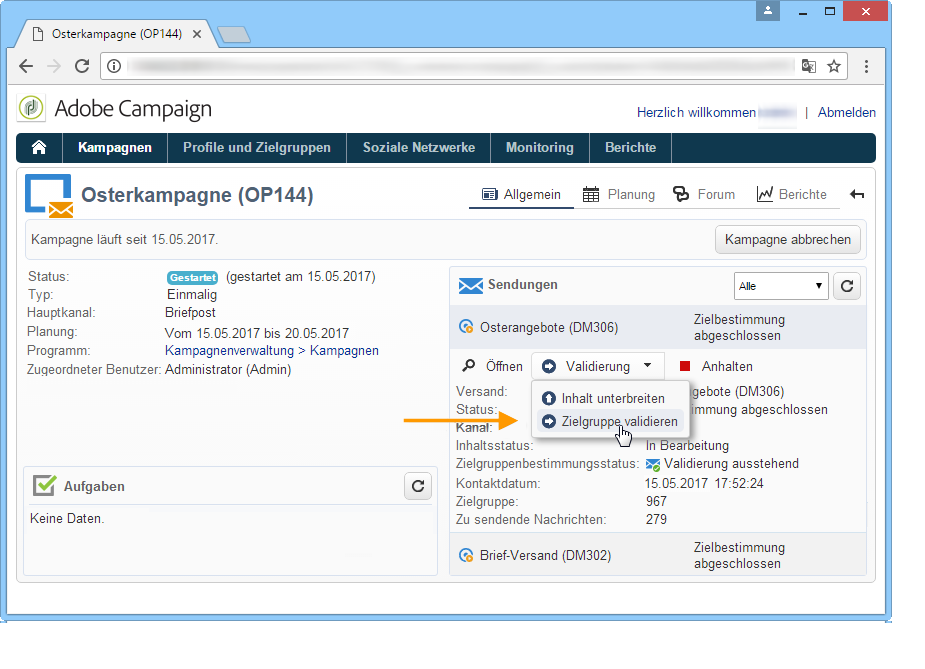Refresh the Sendungen list

847,286
